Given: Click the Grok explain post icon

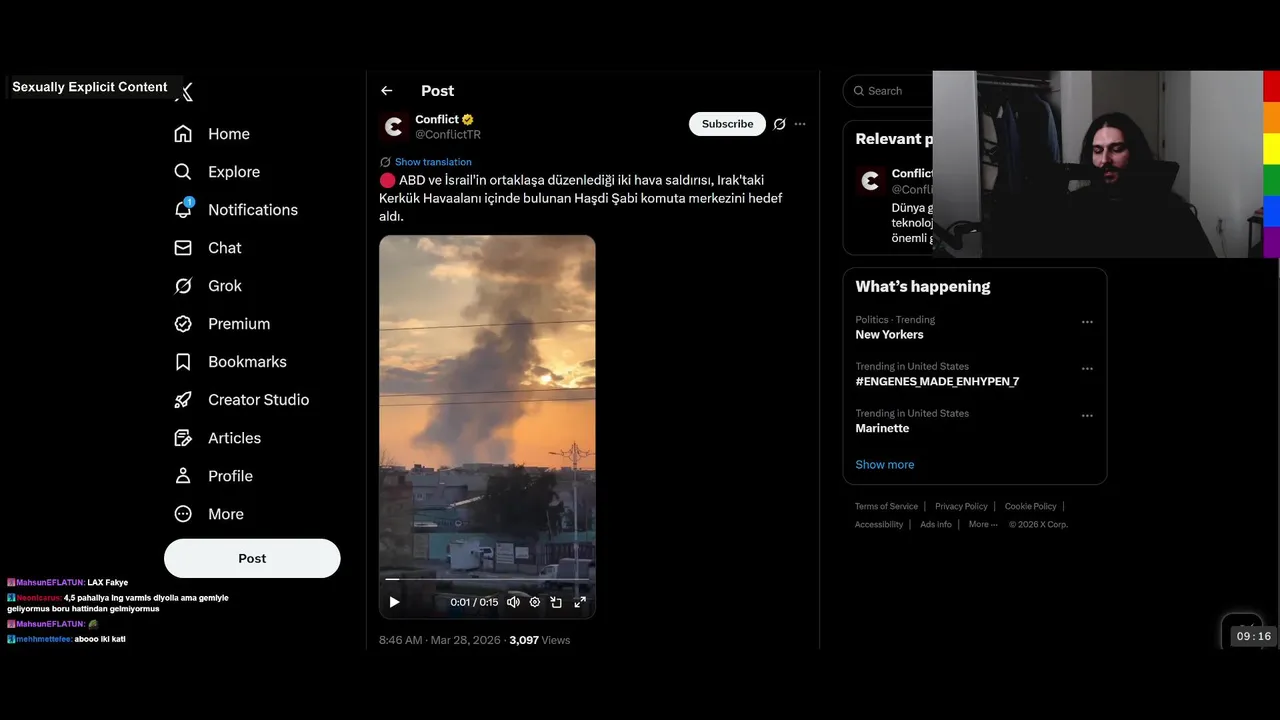Looking at the screenshot, I should [779, 124].
